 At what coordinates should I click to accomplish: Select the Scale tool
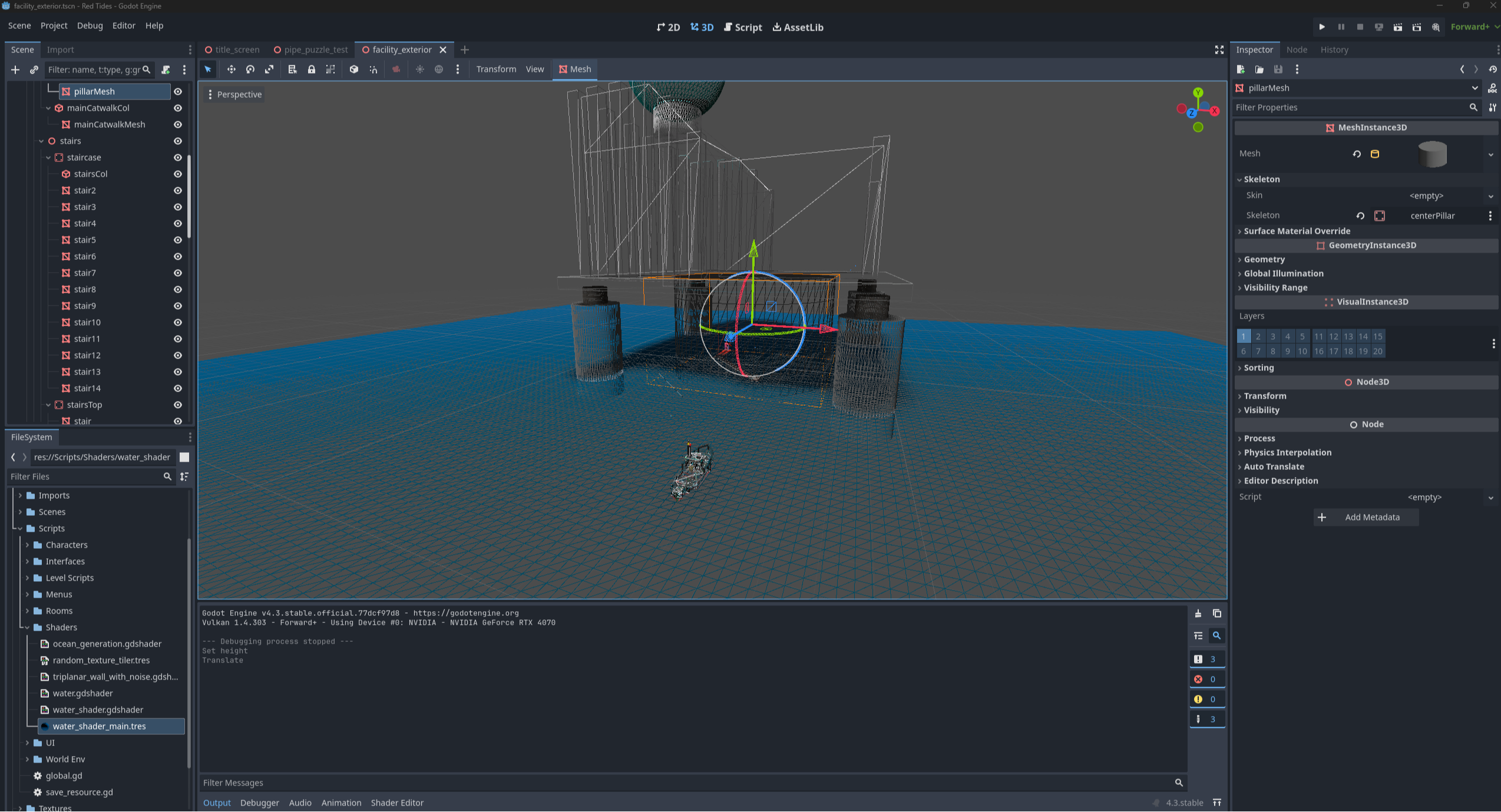(x=269, y=69)
